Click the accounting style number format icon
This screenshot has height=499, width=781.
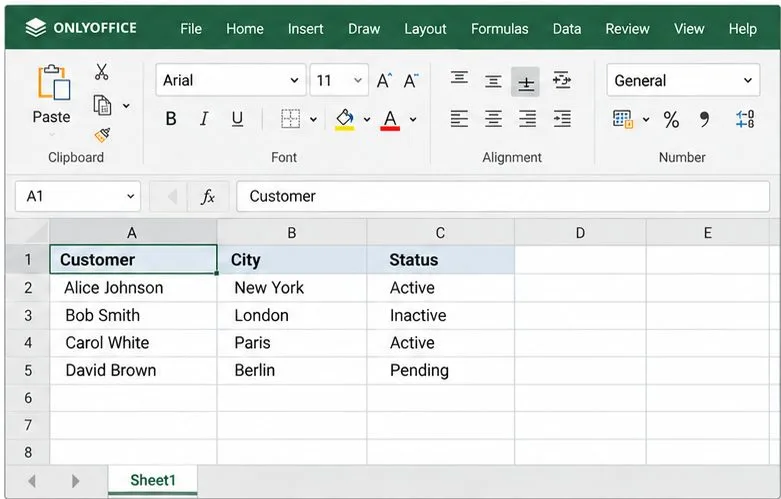[x=623, y=119]
